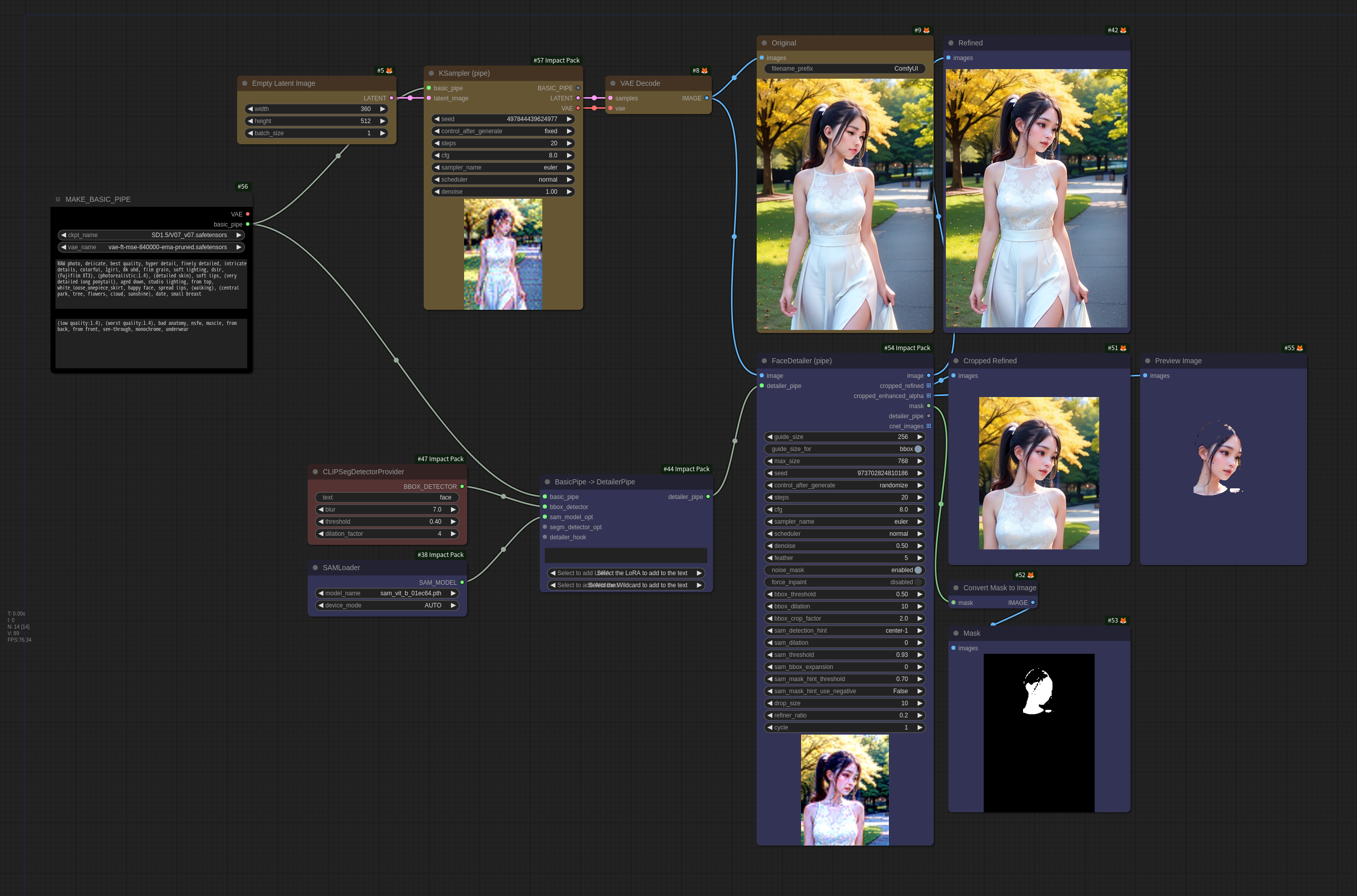Click the collapse dot of the SAMLoader node

pos(315,568)
